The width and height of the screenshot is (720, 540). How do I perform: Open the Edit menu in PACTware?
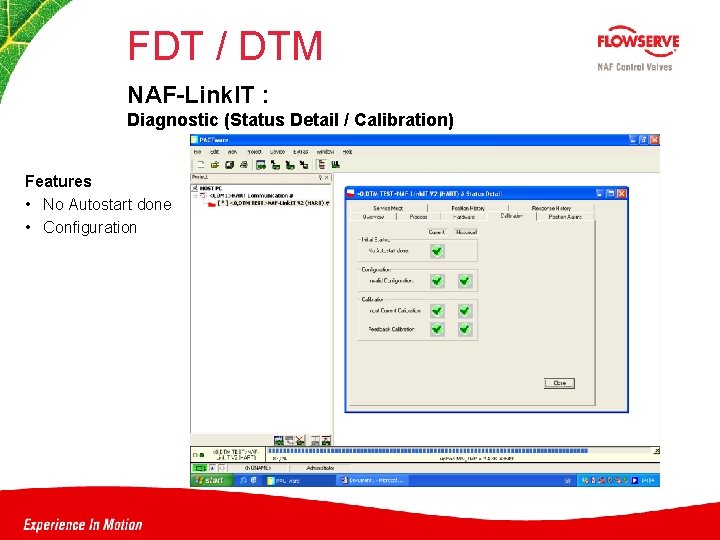[x=214, y=152]
